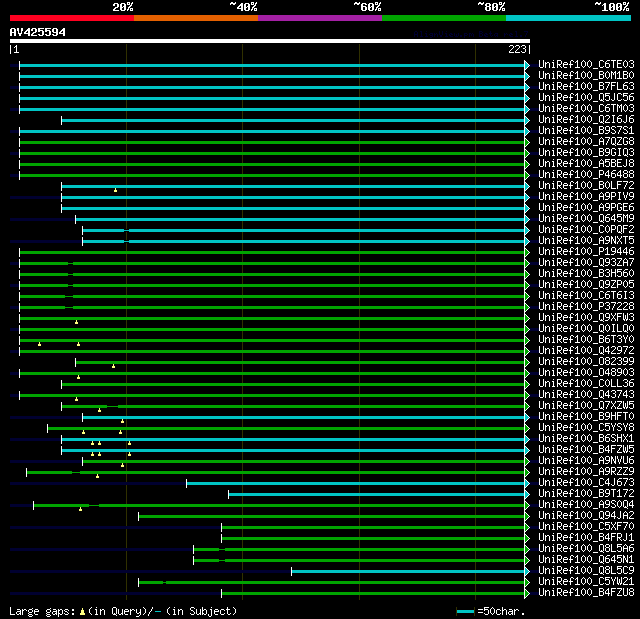The image size is (640, 619).
Task: Click the UniRef100_O82399 entry
Action: [586, 362]
